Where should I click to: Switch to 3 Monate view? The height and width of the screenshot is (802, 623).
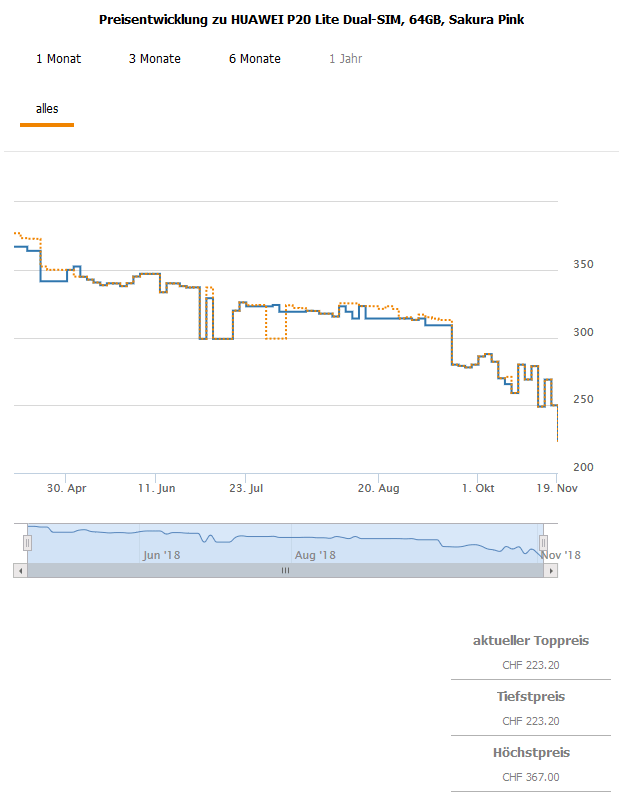point(155,59)
